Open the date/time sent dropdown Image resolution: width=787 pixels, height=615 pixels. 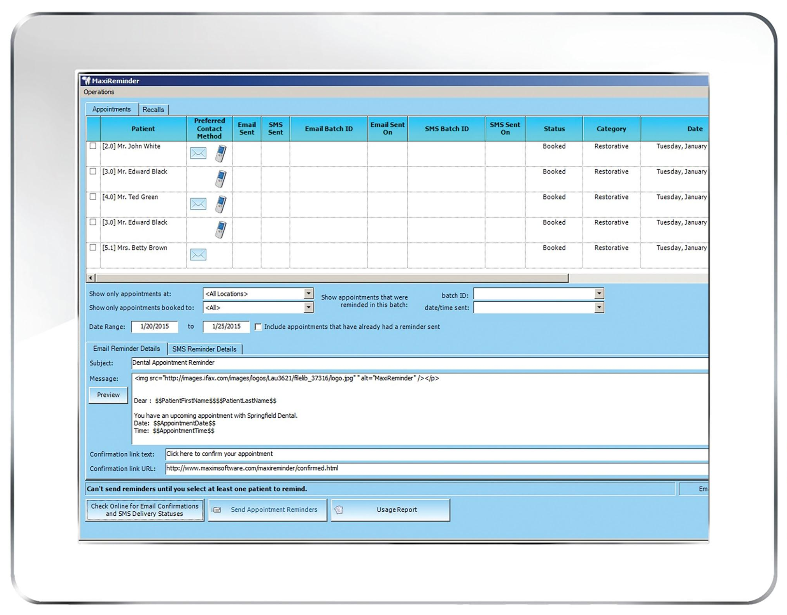[x=599, y=308]
